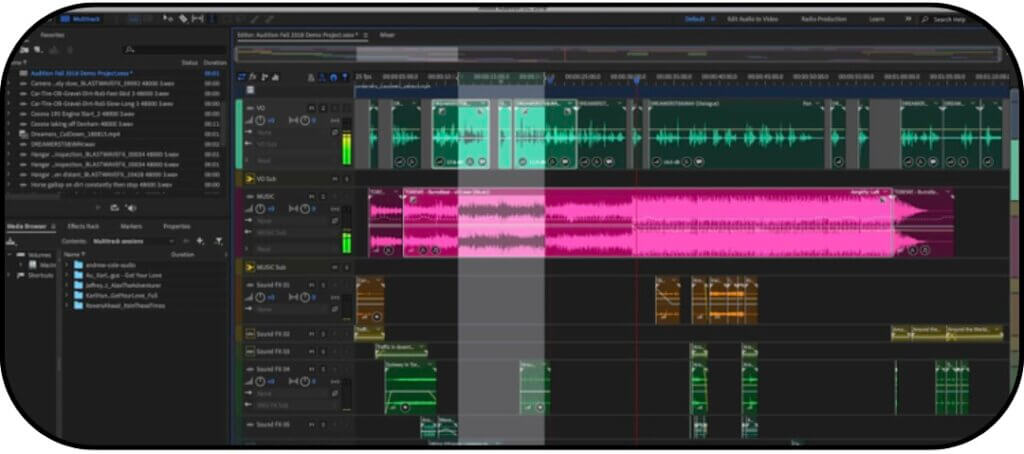Adjust the VO track volume knob
The image size is (1024, 454).
[260, 121]
